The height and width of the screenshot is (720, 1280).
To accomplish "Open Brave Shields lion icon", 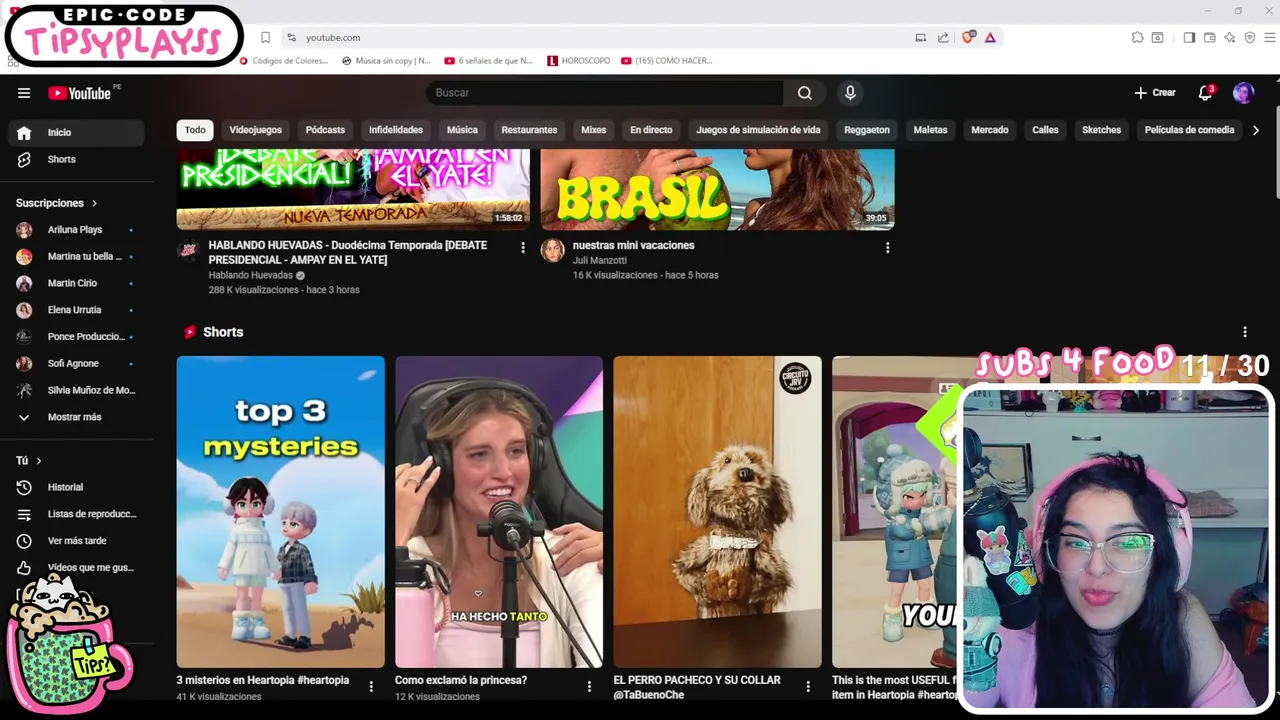I will [x=968, y=38].
